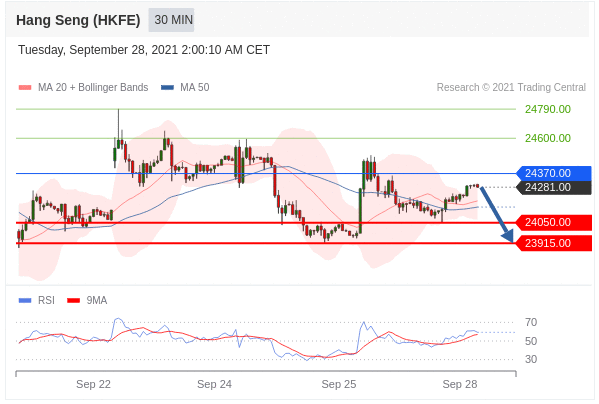
Task: Click the Sep 22 date axis label
Action: pos(93,384)
